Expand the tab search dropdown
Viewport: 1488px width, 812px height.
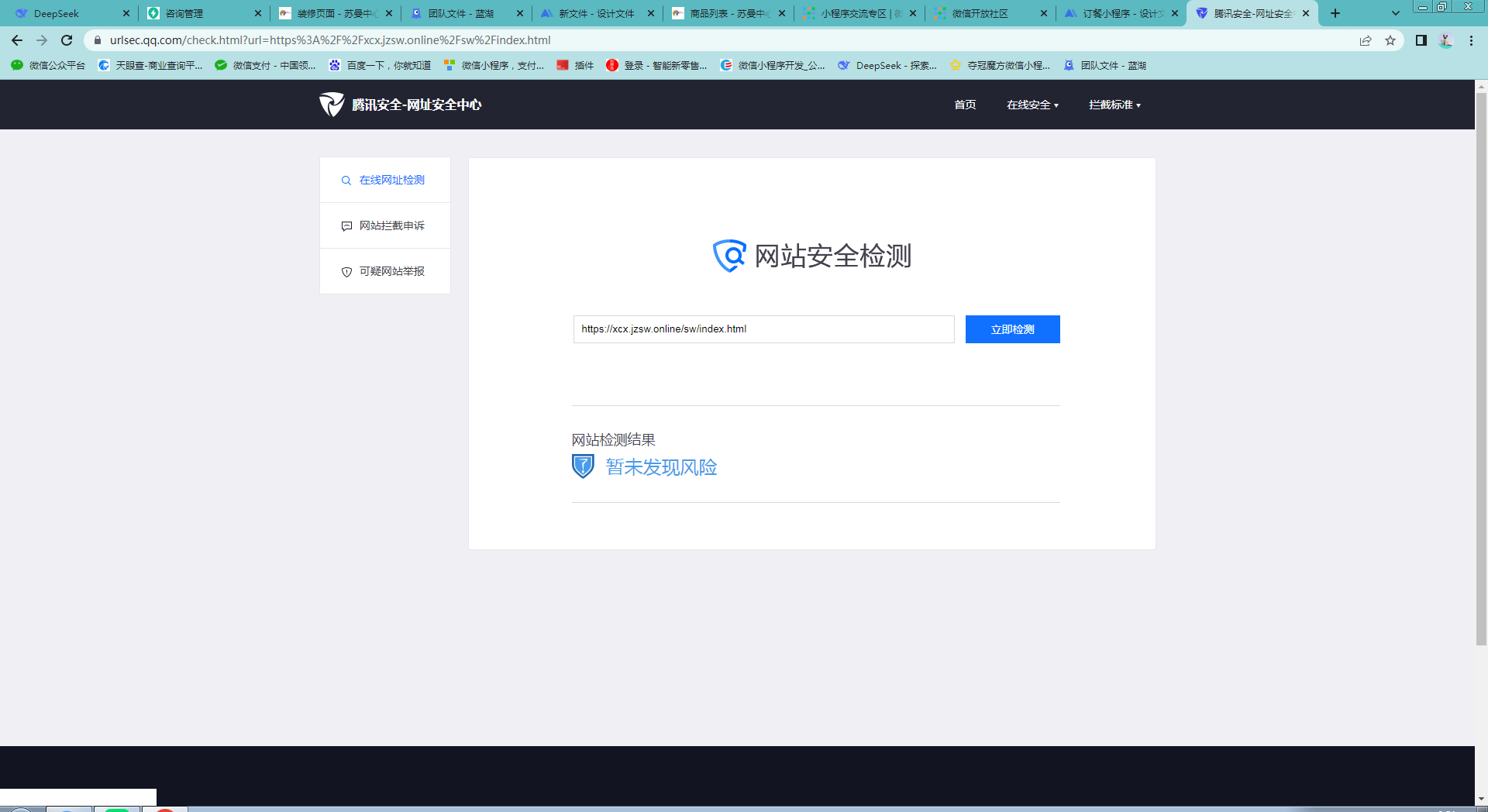point(1396,13)
